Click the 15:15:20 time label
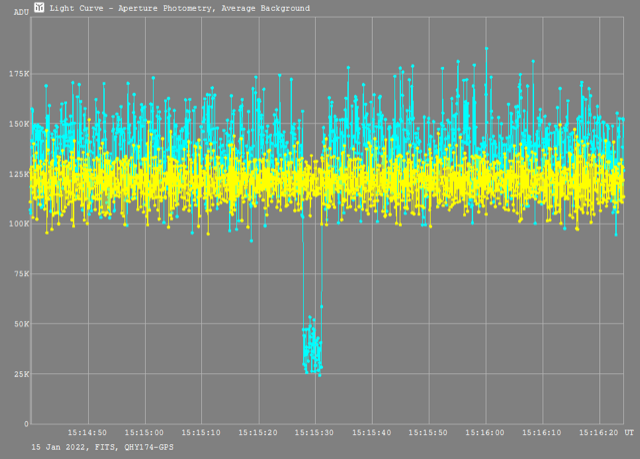 click(x=258, y=432)
